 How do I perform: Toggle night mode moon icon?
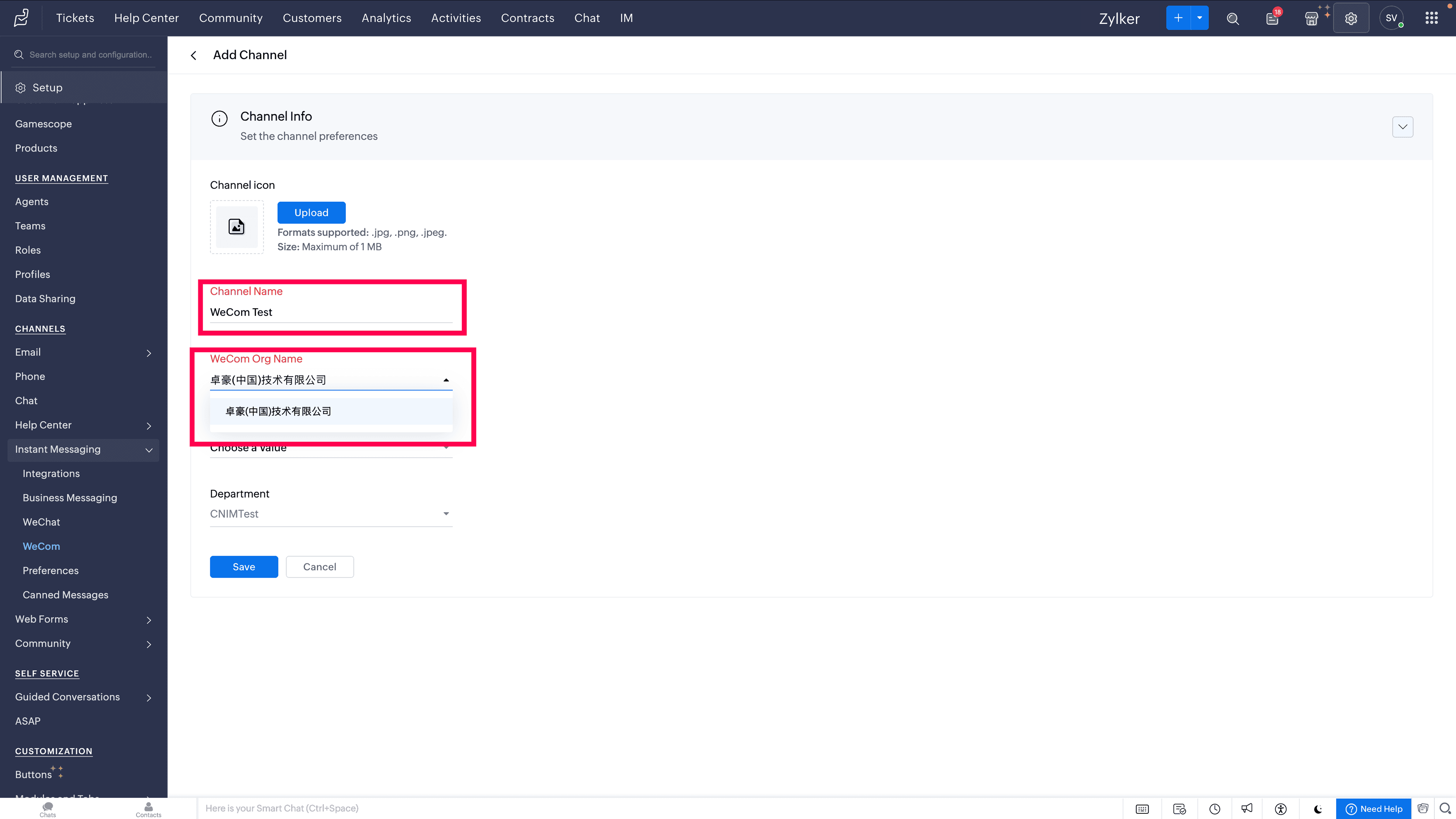tap(1318, 809)
